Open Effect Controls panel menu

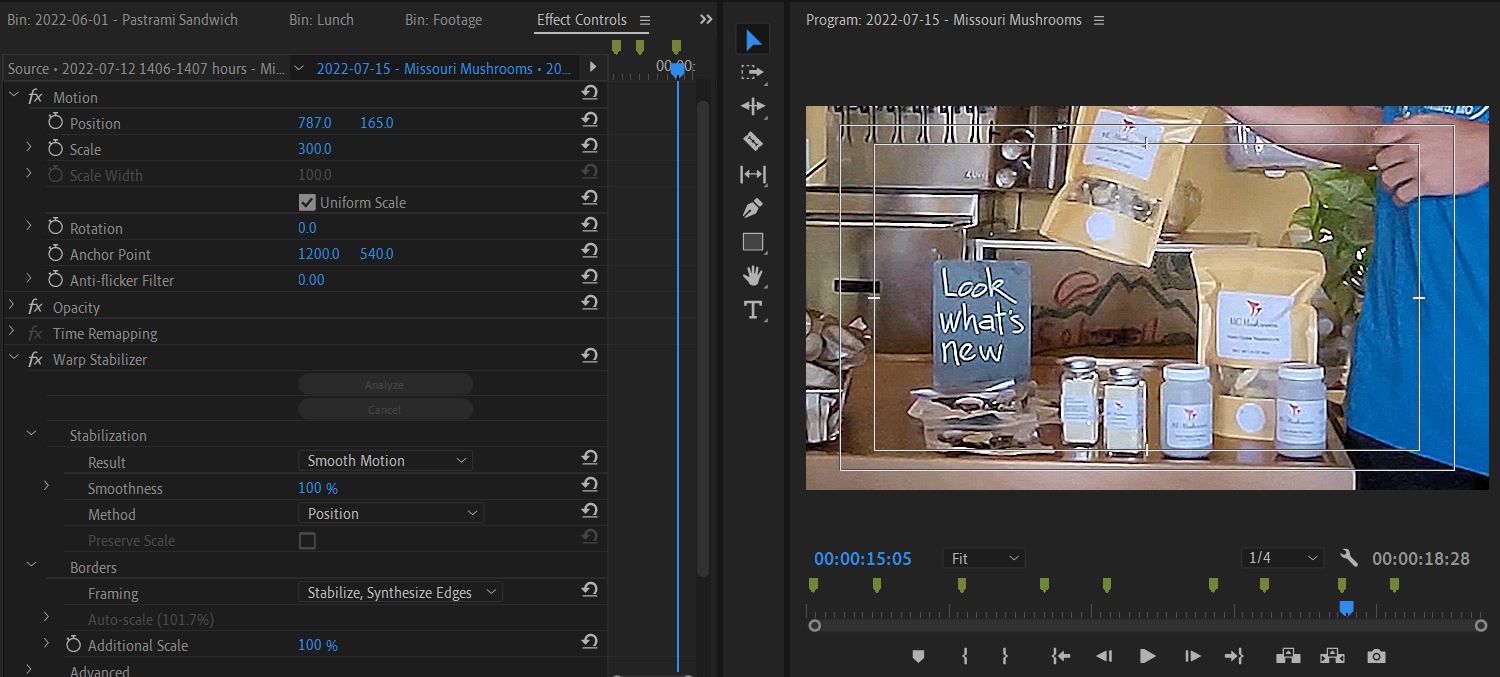645,20
